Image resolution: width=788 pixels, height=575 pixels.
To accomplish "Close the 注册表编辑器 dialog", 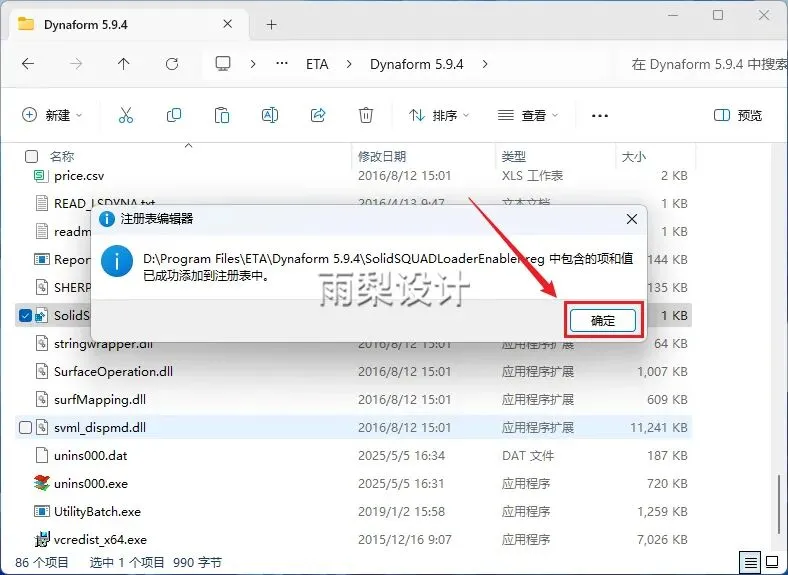I will click(x=632, y=219).
